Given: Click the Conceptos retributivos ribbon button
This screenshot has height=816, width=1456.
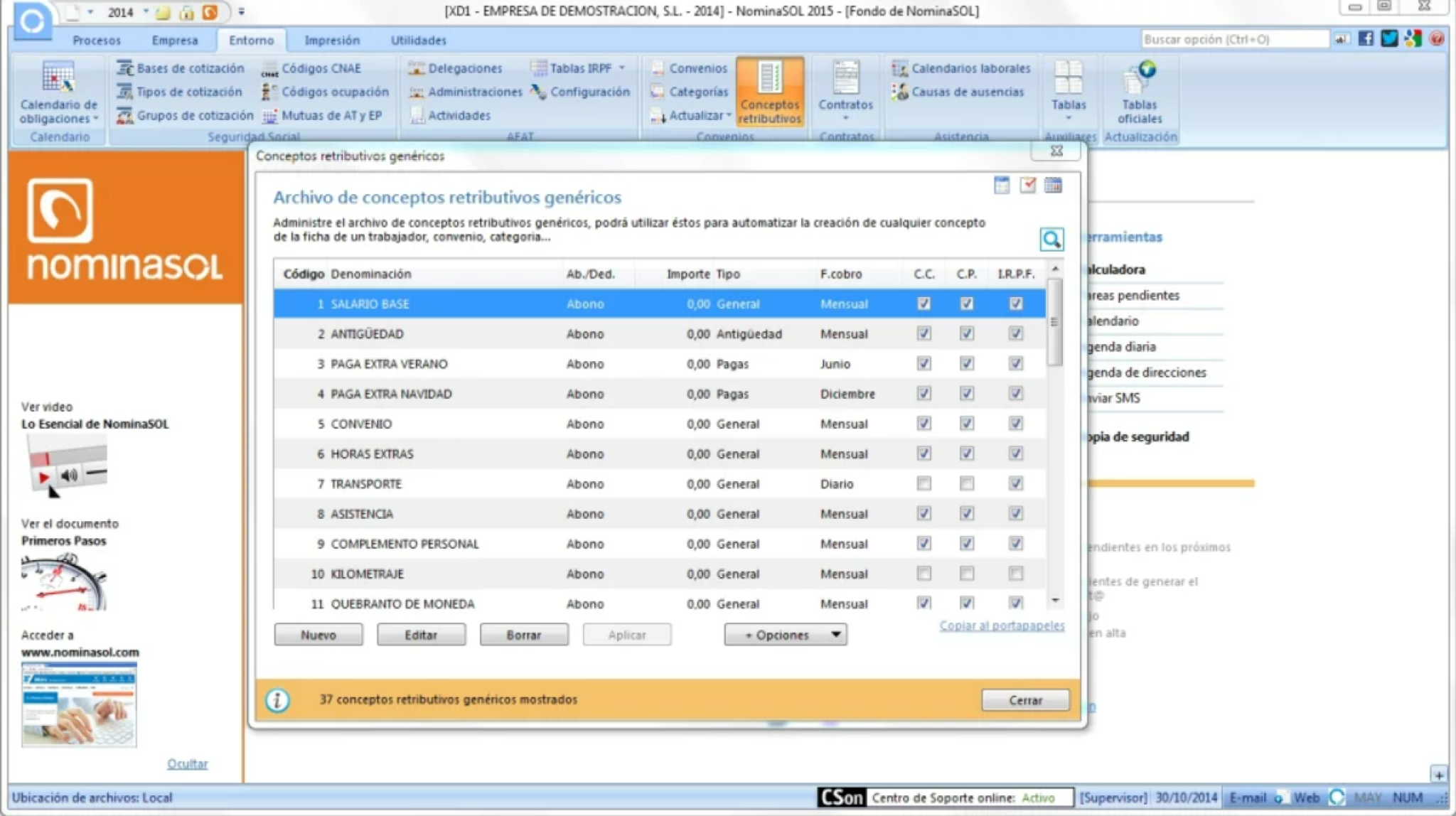Looking at the screenshot, I should click(x=770, y=92).
